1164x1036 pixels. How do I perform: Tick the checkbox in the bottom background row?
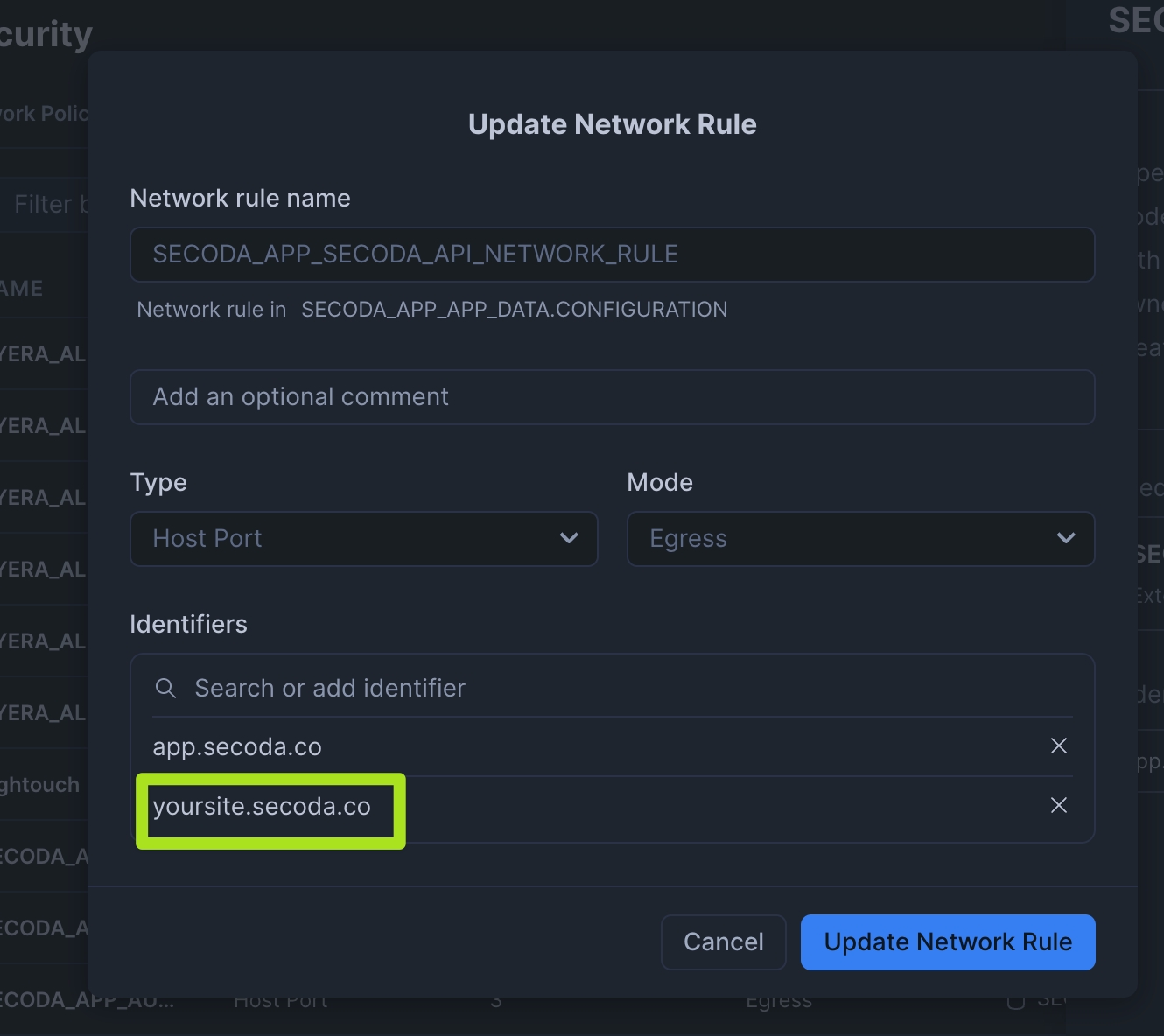coord(1015,1001)
